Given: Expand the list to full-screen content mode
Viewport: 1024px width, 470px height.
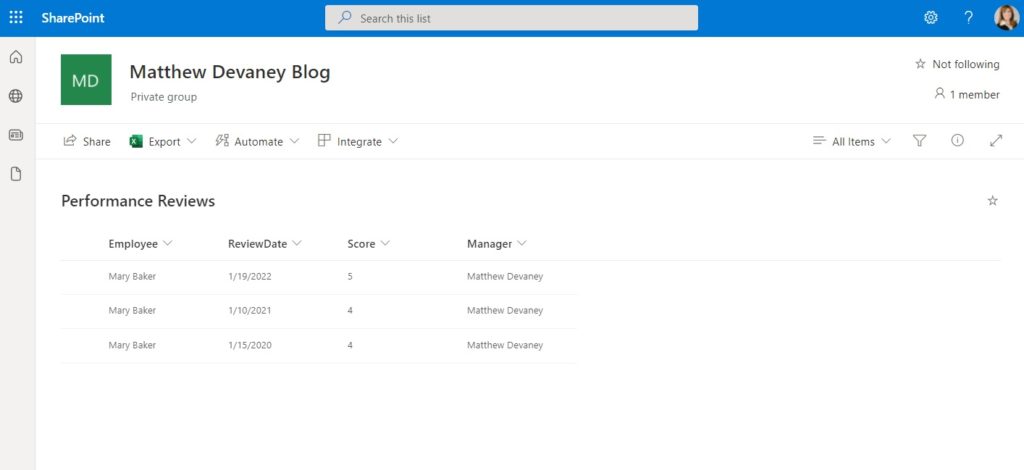Looking at the screenshot, I should tap(996, 140).
